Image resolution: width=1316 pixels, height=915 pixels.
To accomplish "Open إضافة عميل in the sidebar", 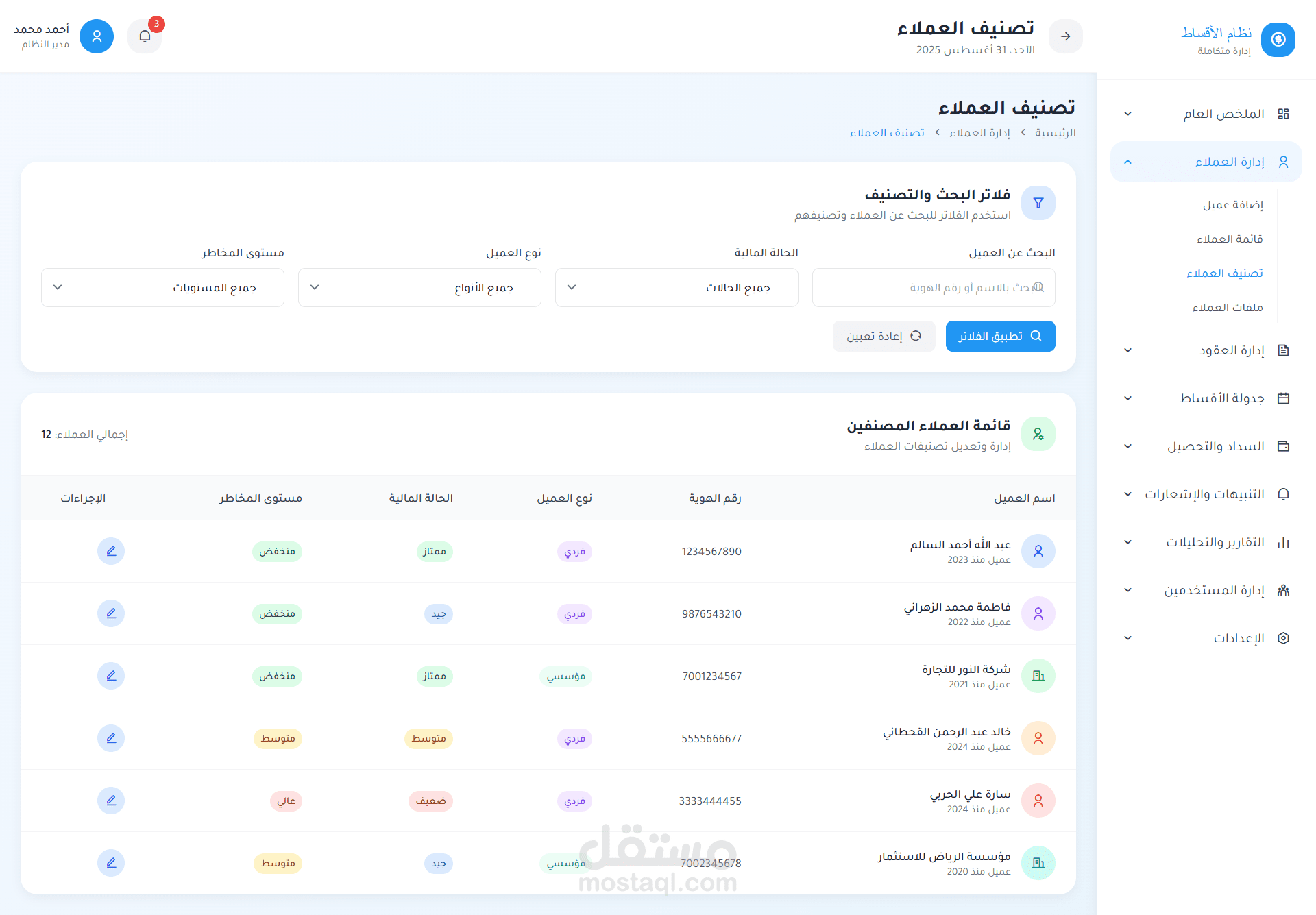I will [x=1232, y=204].
